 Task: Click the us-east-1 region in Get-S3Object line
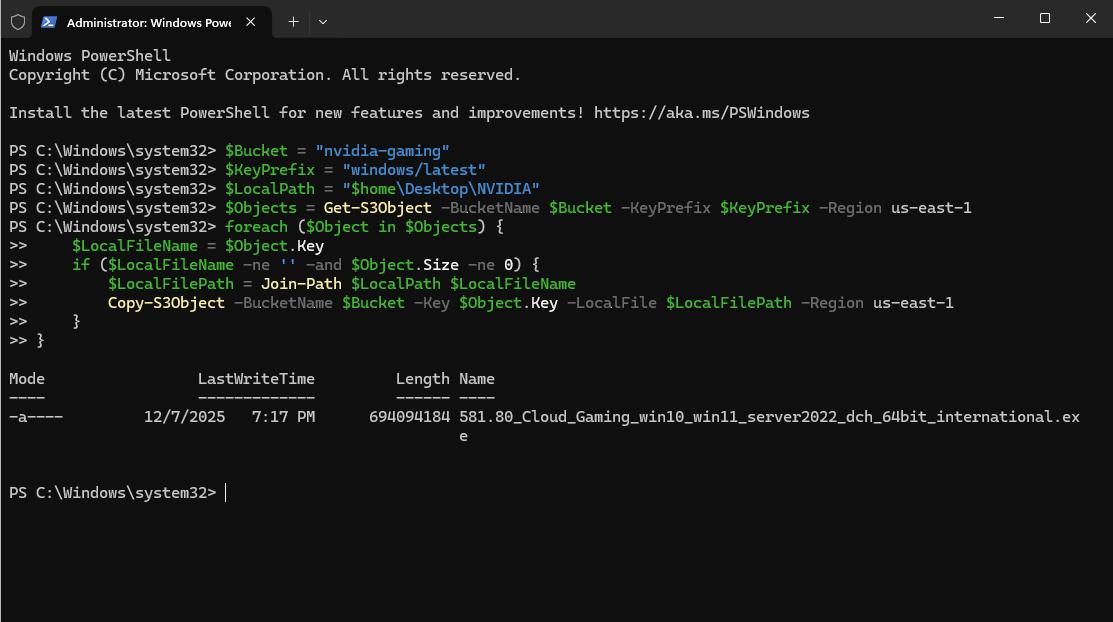(x=931, y=208)
